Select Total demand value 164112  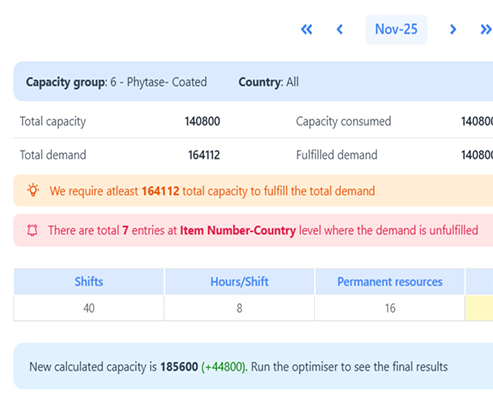click(x=204, y=155)
